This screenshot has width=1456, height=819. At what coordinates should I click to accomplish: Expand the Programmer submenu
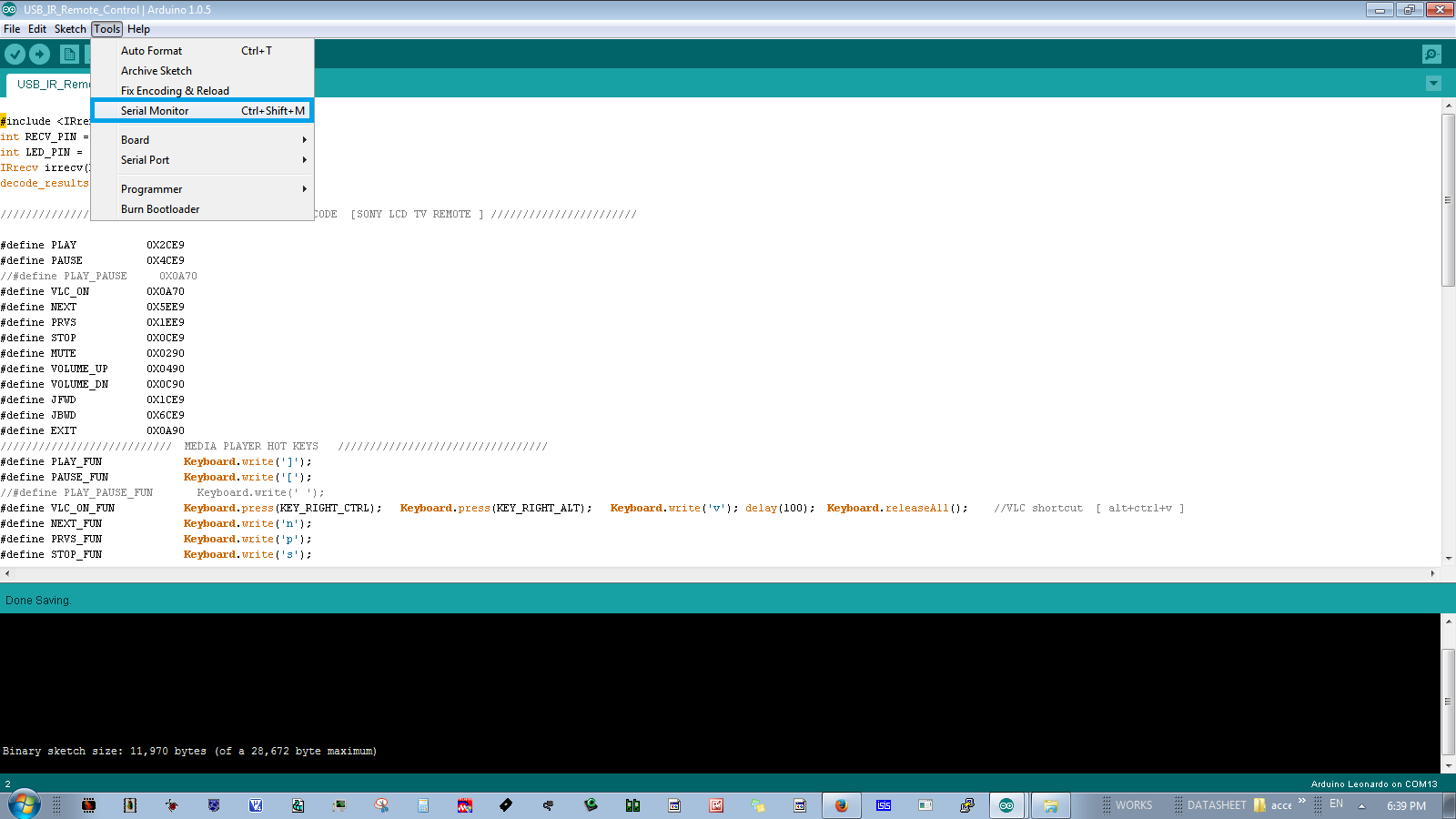202,189
